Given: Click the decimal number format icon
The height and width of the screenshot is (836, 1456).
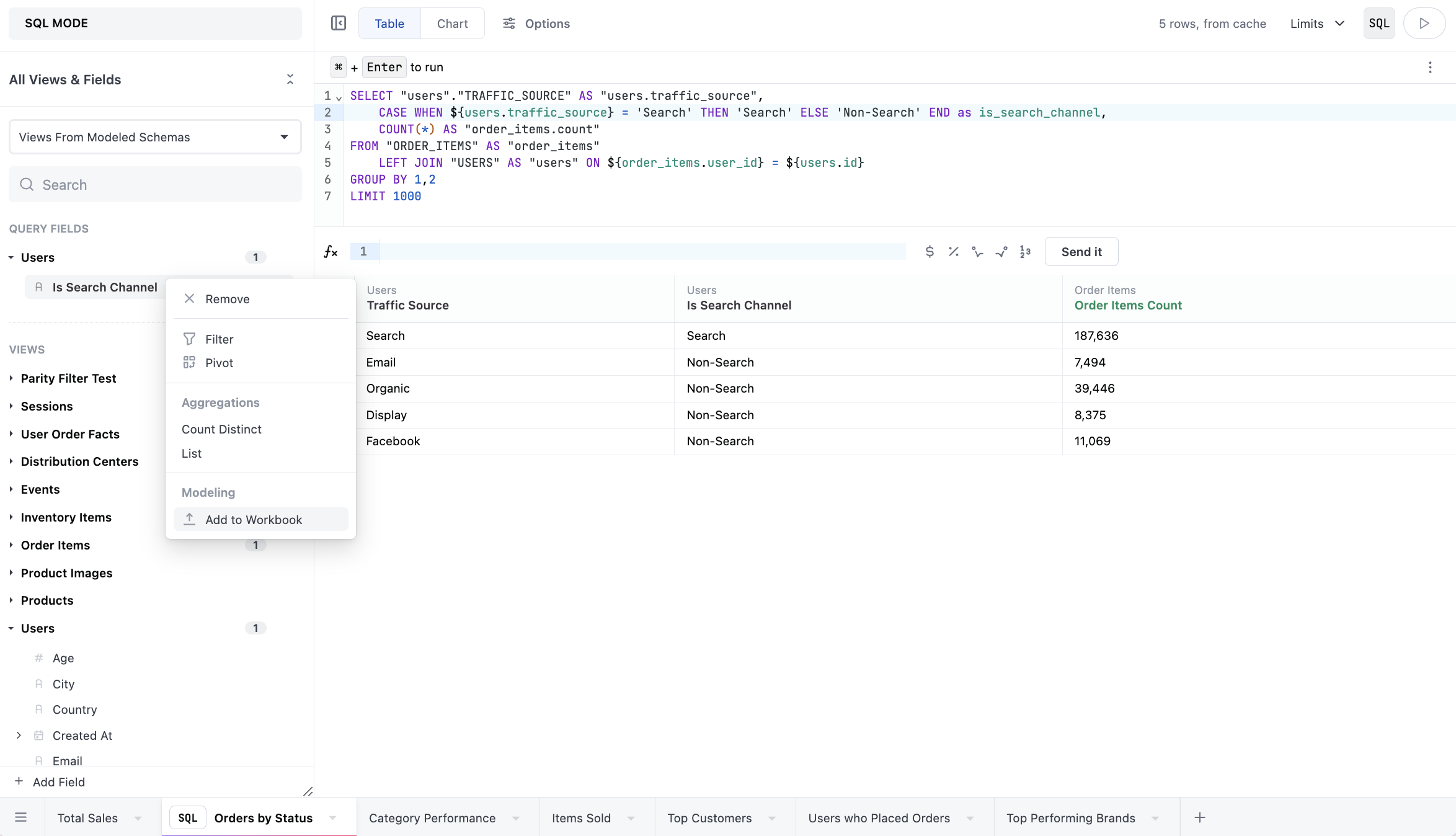Looking at the screenshot, I should [1025, 252].
